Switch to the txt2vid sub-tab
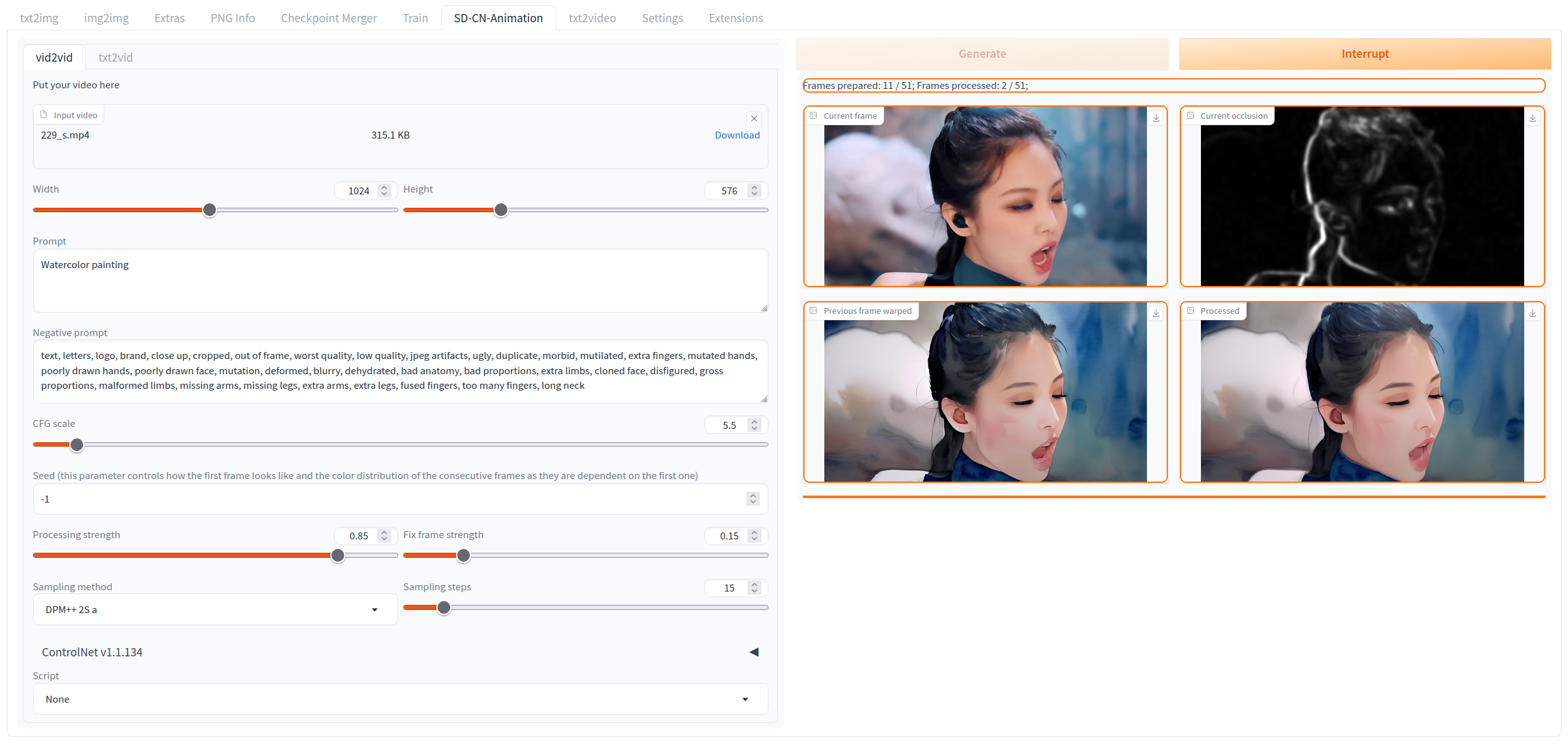Viewport: 1568px width, 744px height. click(116, 57)
